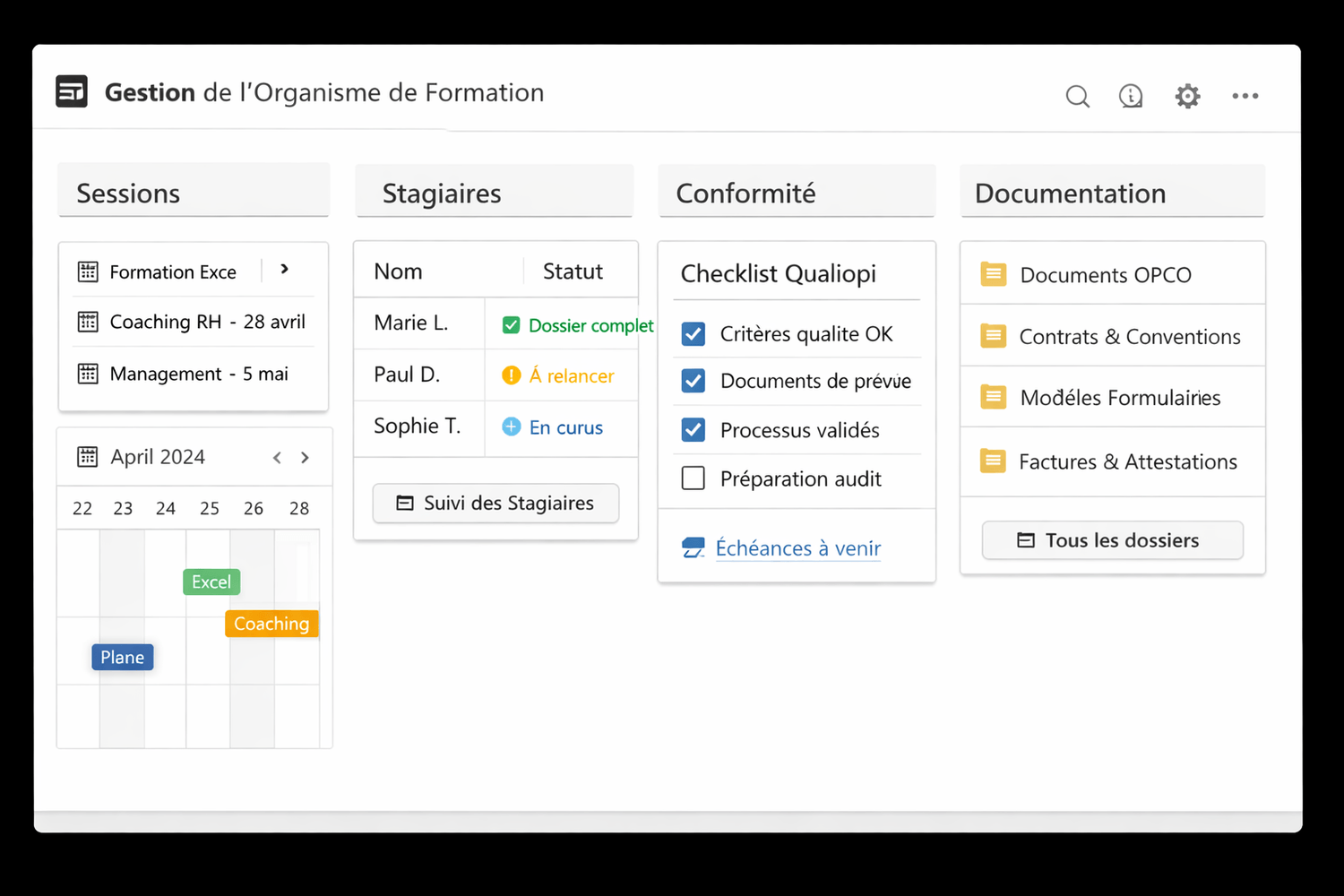Click the app logo icon beside Gestion
The image size is (1344, 896).
(x=72, y=91)
